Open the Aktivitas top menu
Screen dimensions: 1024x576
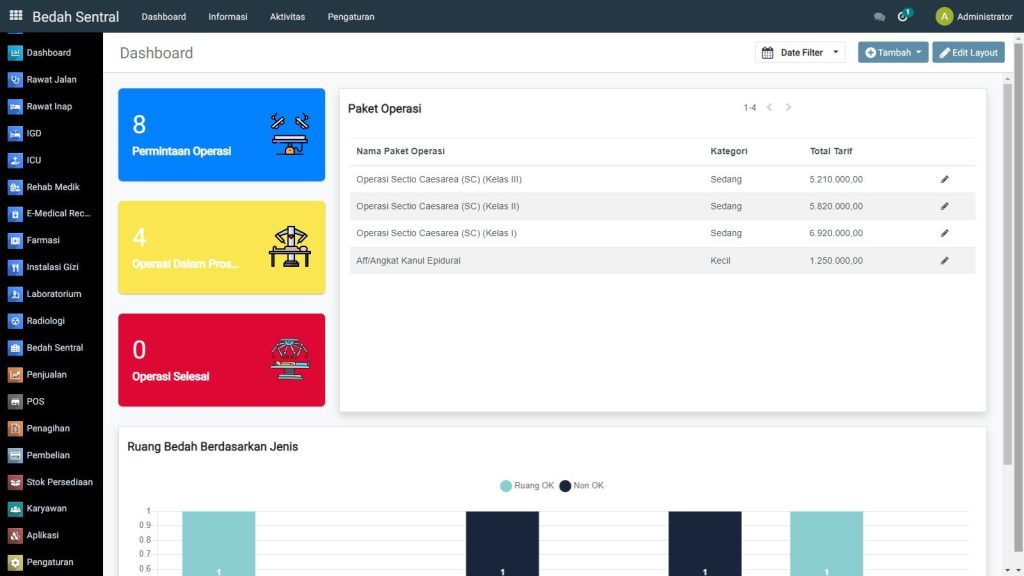tap(287, 17)
